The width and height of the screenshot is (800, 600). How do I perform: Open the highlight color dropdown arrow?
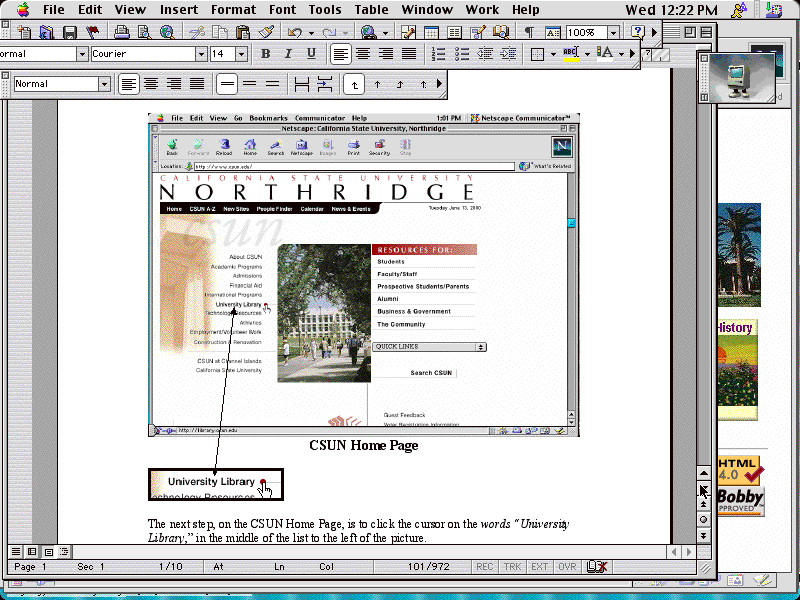[x=587, y=54]
